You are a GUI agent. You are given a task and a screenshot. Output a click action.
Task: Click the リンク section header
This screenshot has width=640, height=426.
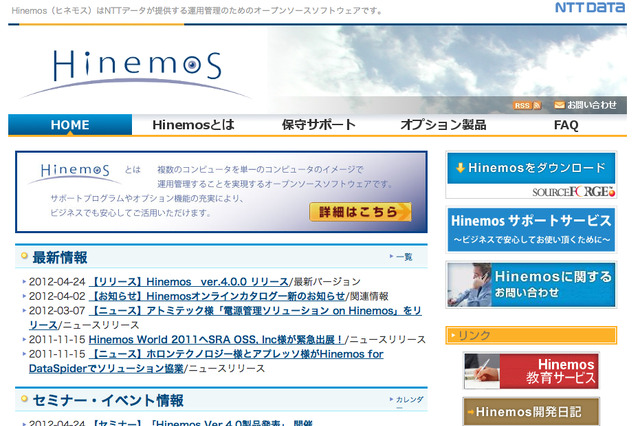[531, 335]
